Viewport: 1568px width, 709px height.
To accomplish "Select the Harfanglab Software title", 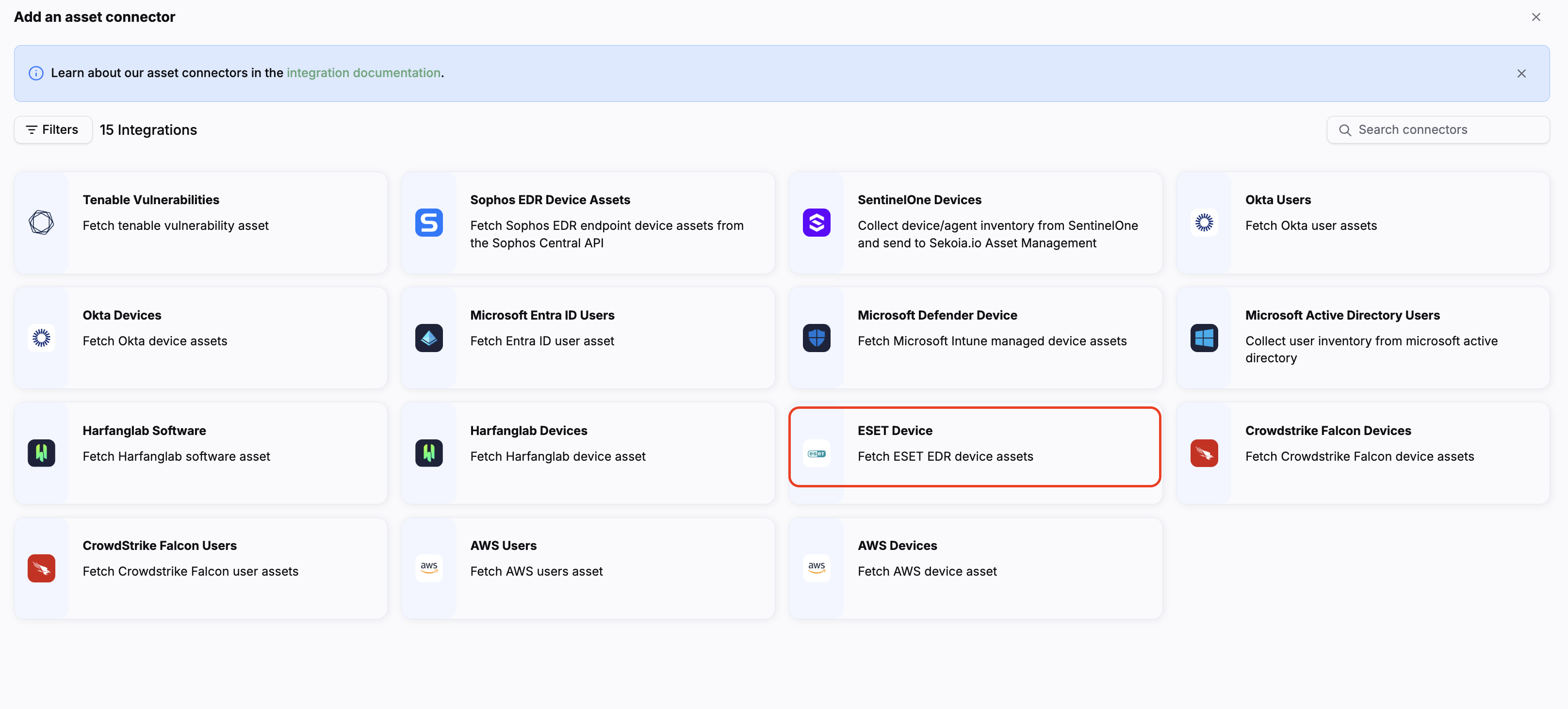I will click(144, 430).
